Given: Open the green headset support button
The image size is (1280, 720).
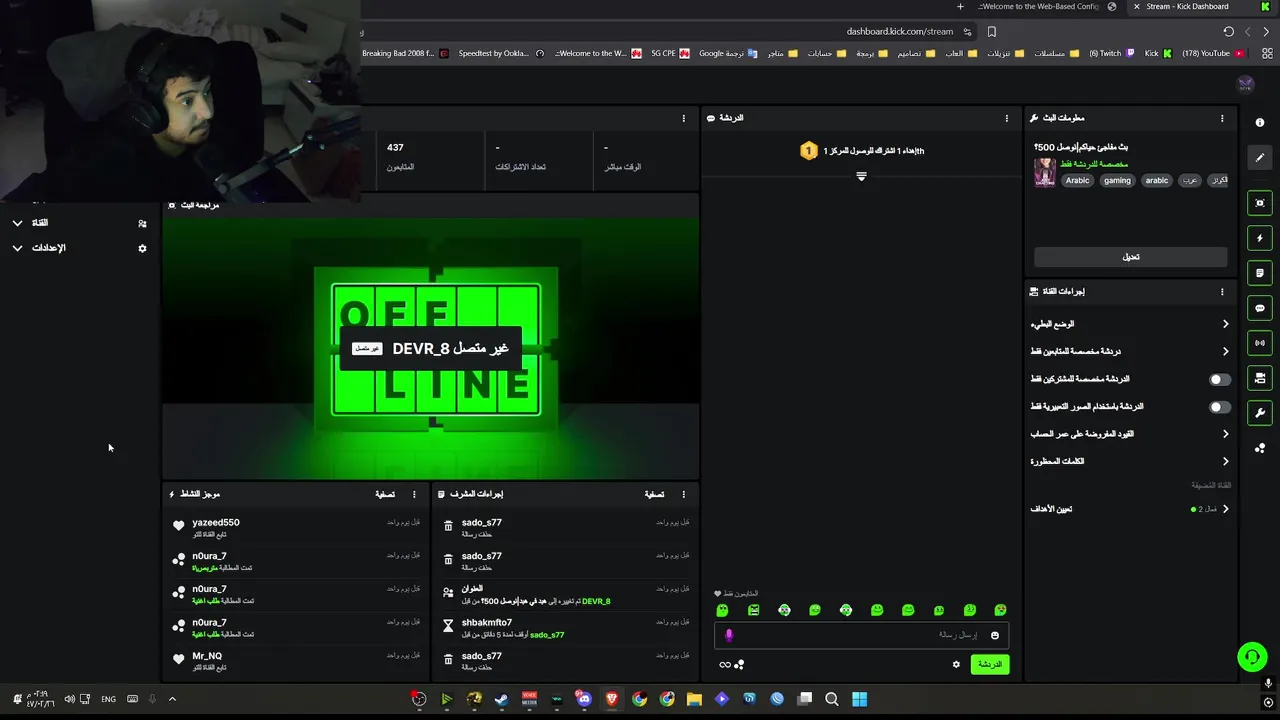Looking at the screenshot, I should tap(1252, 657).
